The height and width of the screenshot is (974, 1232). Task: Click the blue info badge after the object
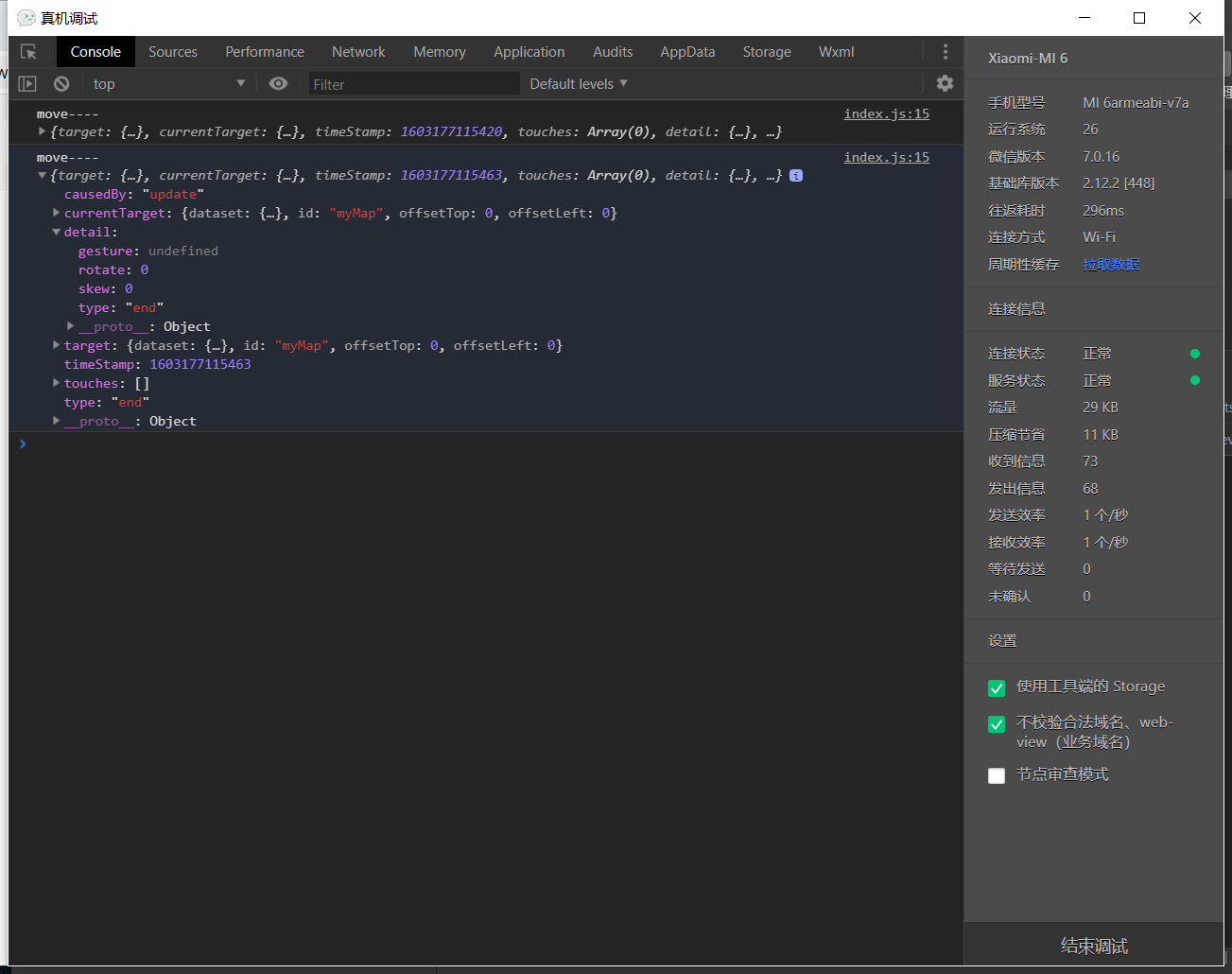pos(796,175)
